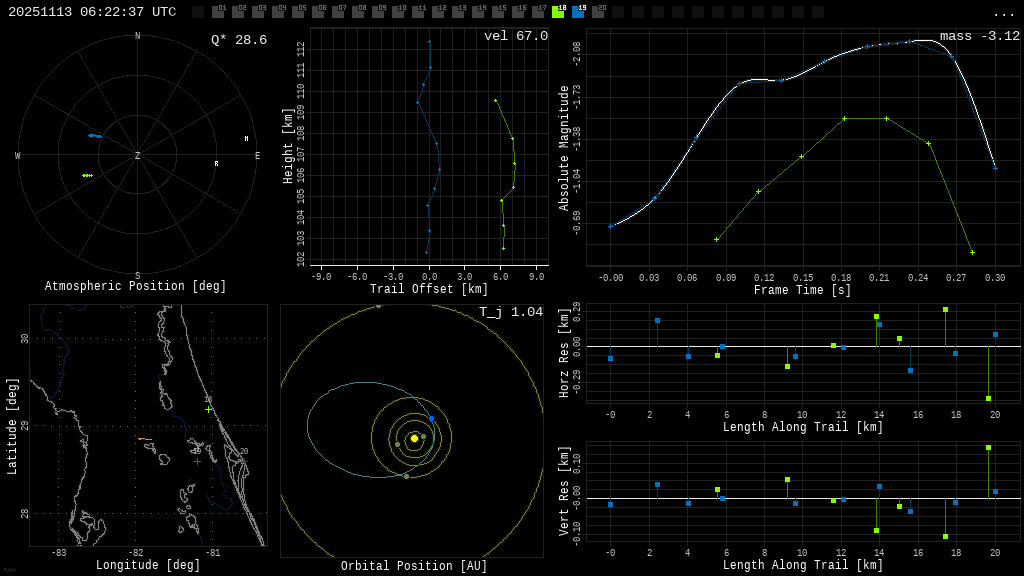Click the W compass label on sky plot

click(x=18, y=155)
